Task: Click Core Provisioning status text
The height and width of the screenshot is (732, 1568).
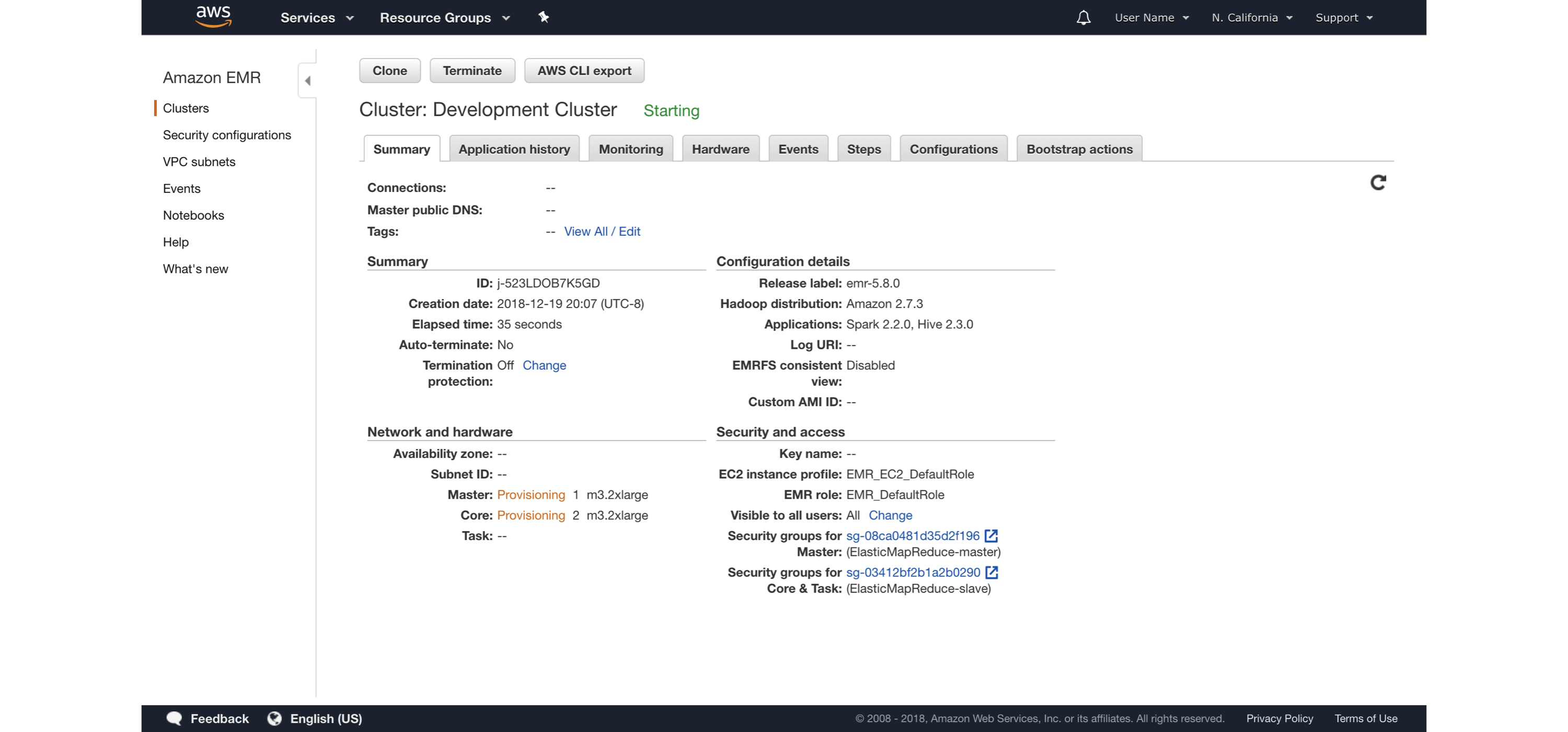Action: 532,515
